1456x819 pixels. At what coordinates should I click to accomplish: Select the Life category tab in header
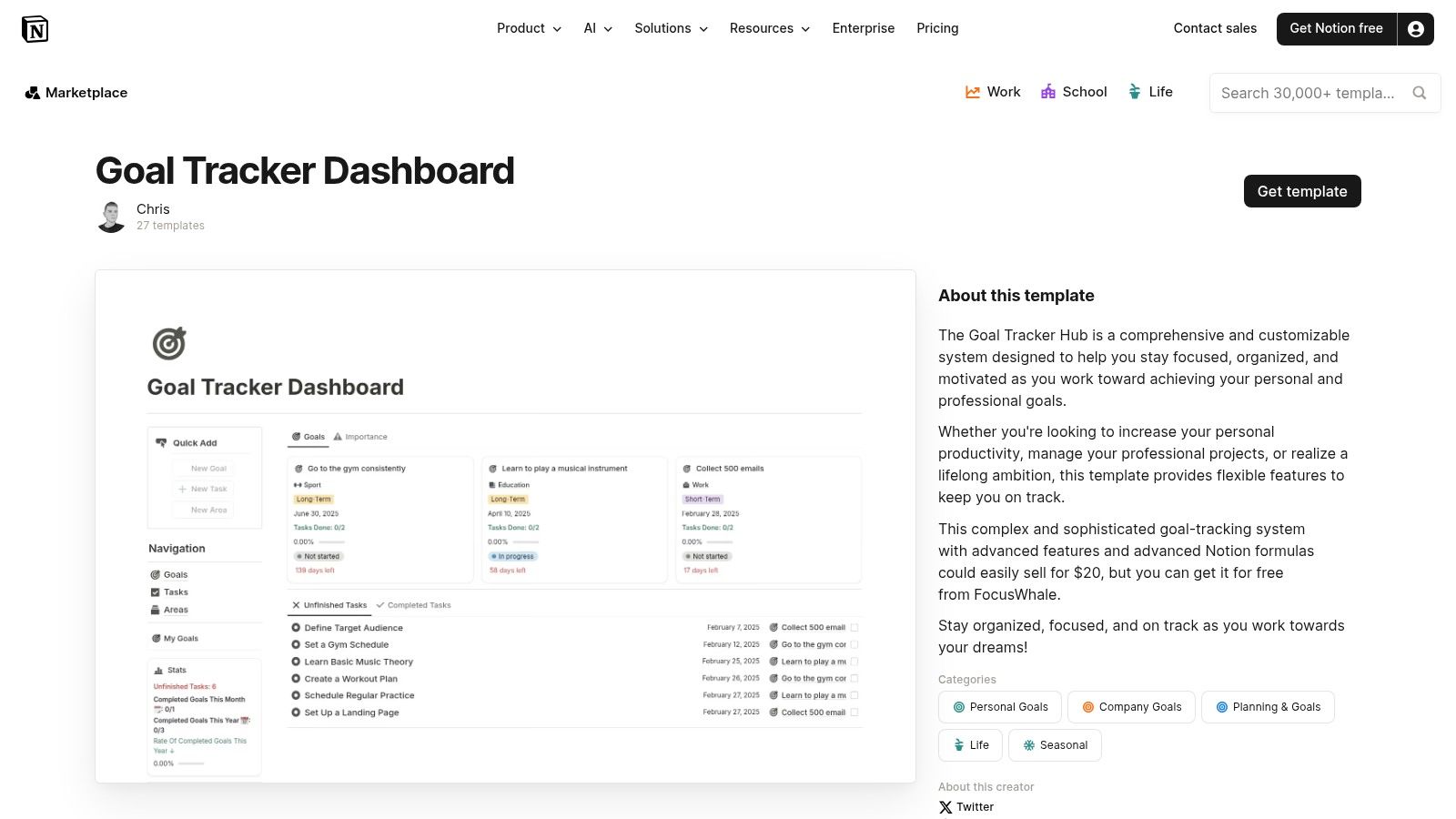tap(1150, 92)
